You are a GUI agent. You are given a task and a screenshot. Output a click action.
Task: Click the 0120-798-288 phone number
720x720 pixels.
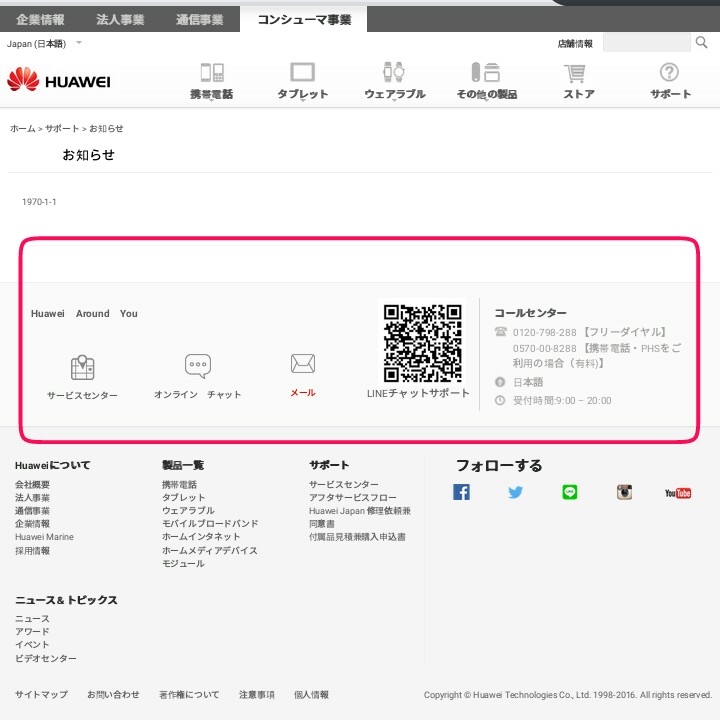(544, 332)
